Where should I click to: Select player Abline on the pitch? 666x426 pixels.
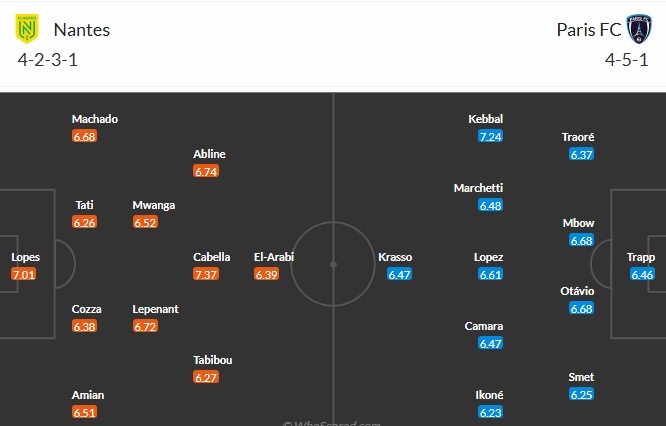[209, 154]
